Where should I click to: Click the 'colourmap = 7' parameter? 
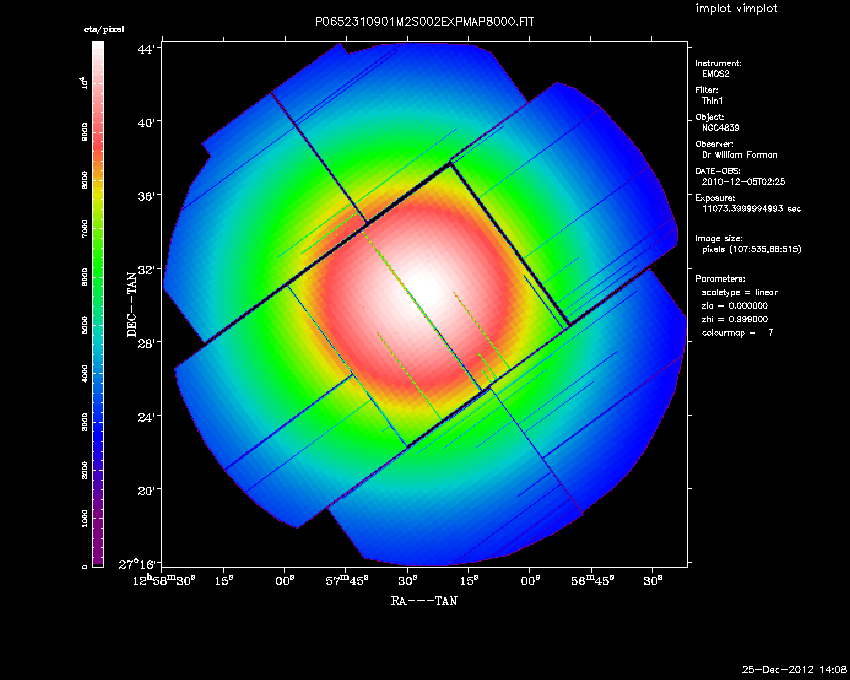click(x=738, y=331)
